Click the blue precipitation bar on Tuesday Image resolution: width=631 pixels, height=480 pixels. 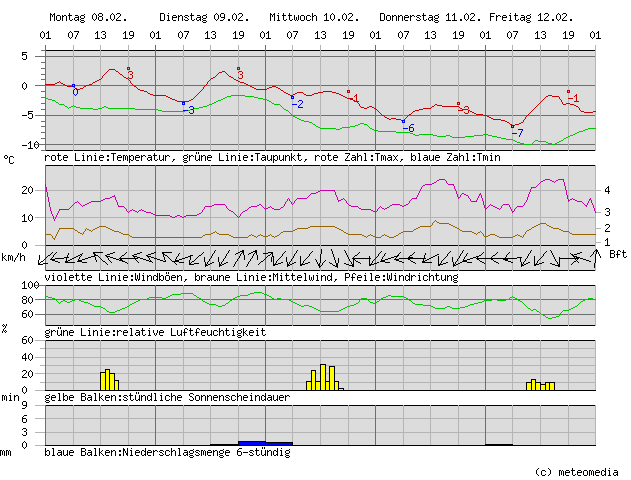265,442
